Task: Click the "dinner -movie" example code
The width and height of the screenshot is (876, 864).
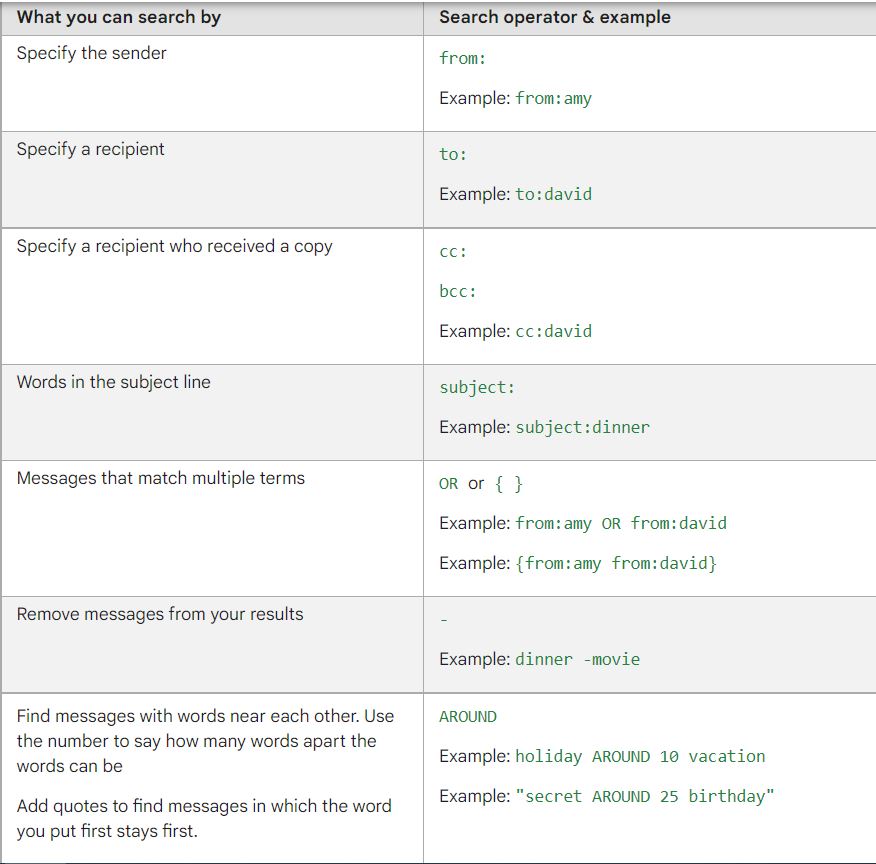Action: tap(577, 659)
